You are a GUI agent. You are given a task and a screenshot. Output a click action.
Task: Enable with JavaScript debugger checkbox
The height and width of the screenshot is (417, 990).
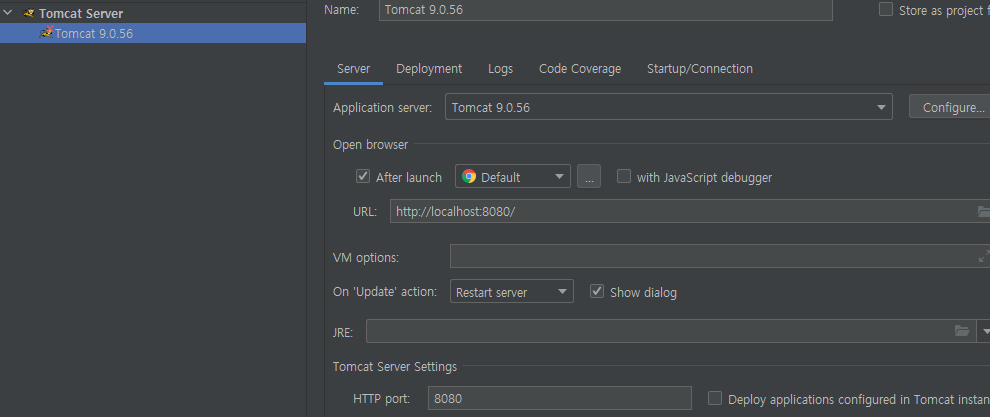coord(624,176)
